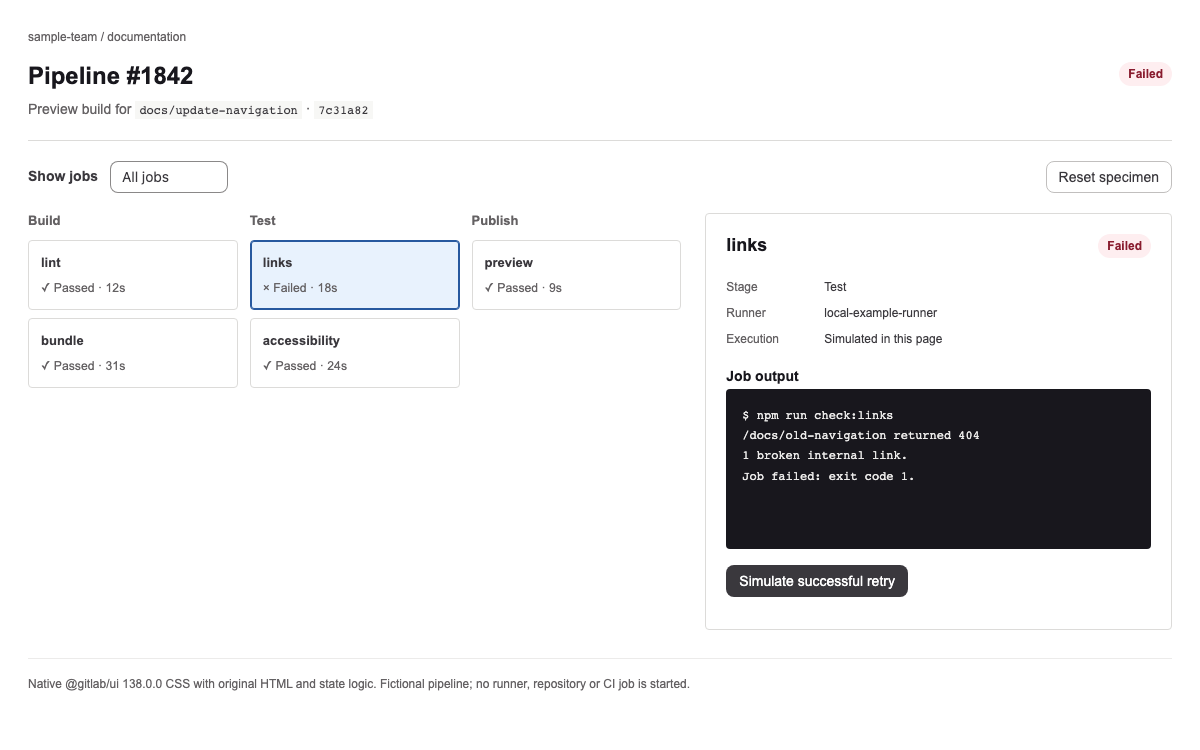
Task: Click the Build stage heading
Action: (44, 220)
